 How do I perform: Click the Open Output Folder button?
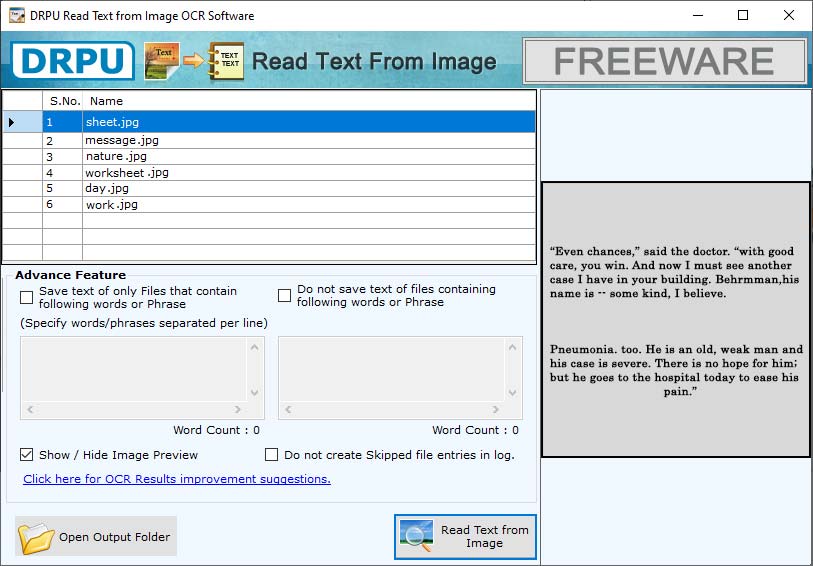96,536
